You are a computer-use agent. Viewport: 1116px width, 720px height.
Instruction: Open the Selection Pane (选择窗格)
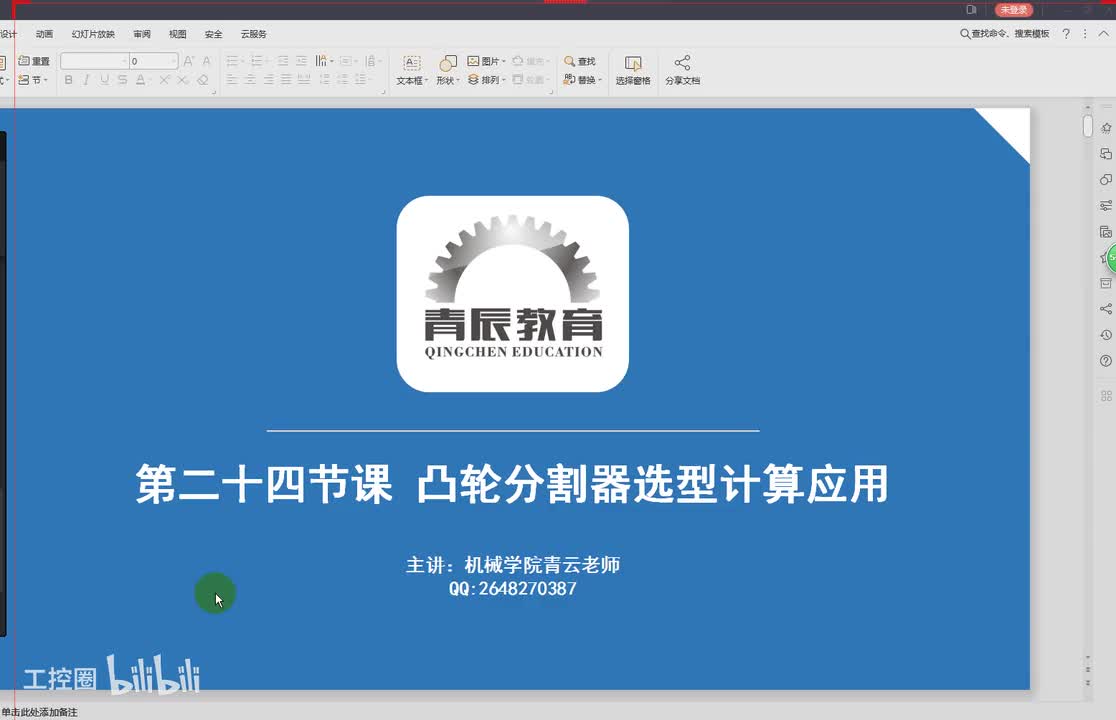[633, 70]
